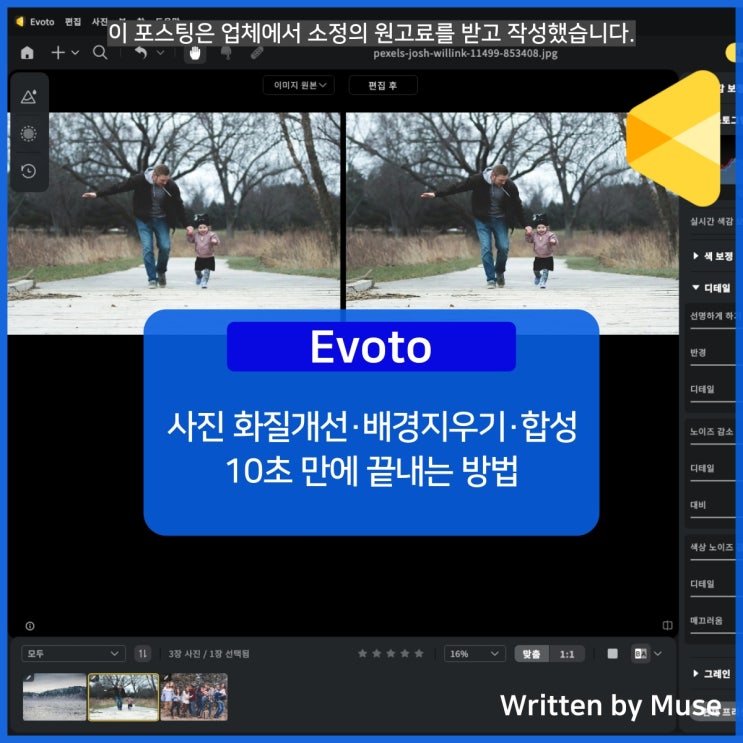Click the 편집 후 button
743x743 pixels.
point(383,85)
